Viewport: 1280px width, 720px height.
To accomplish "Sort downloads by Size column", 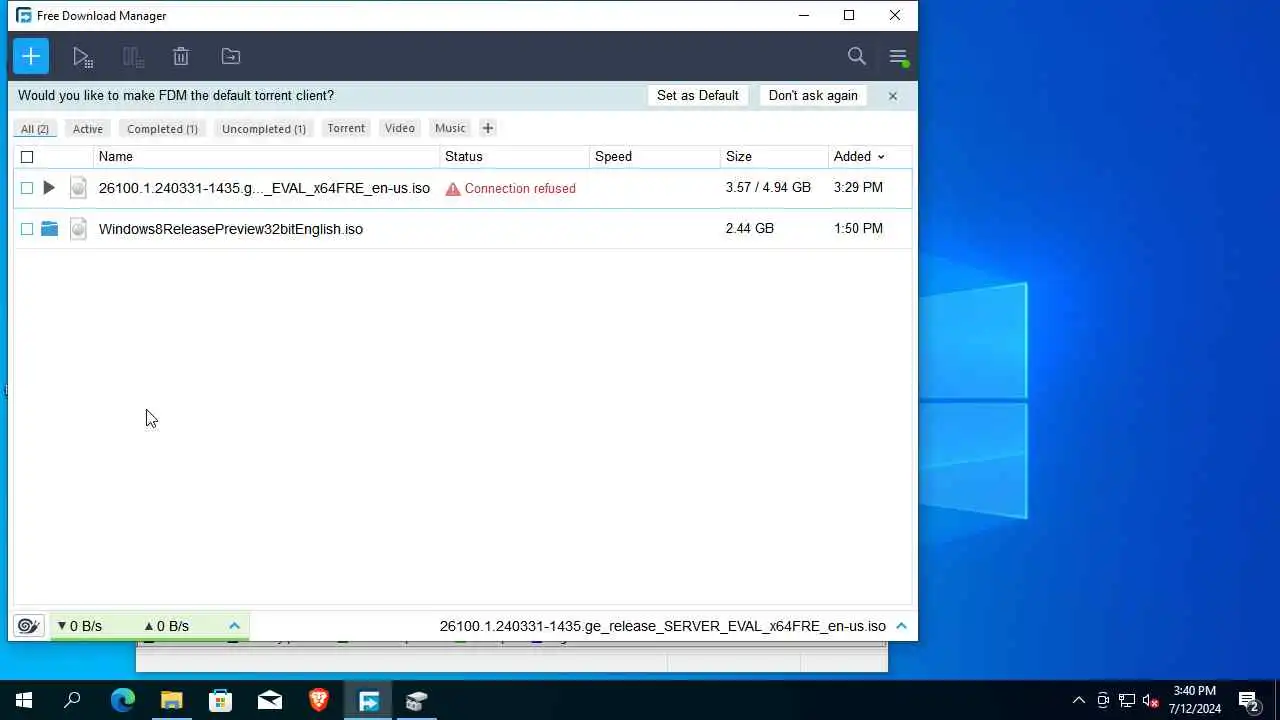I will (739, 157).
